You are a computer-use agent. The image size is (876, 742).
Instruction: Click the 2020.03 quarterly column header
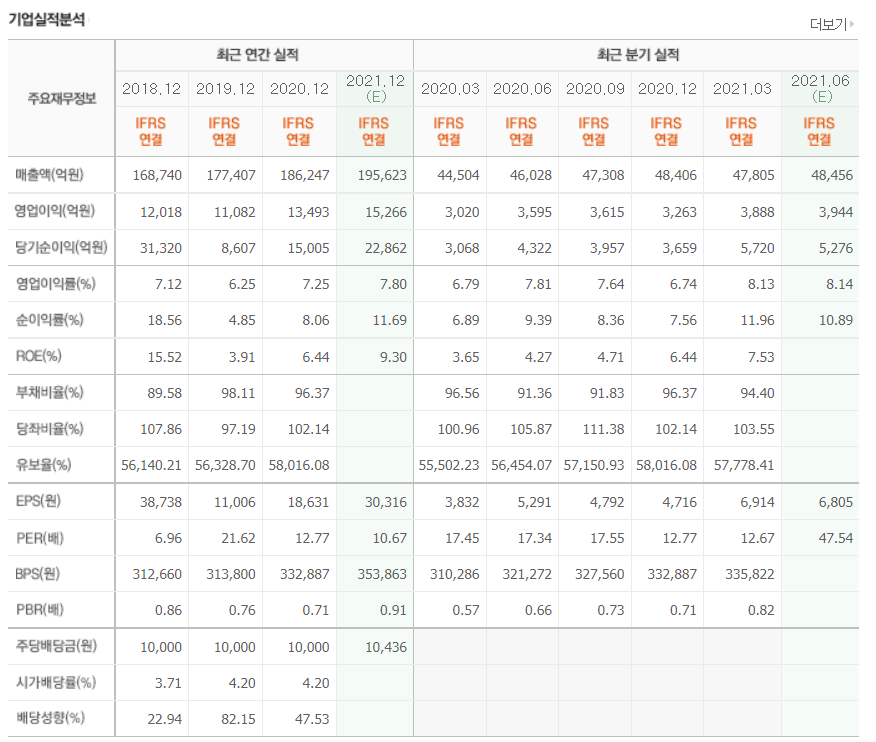450,89
